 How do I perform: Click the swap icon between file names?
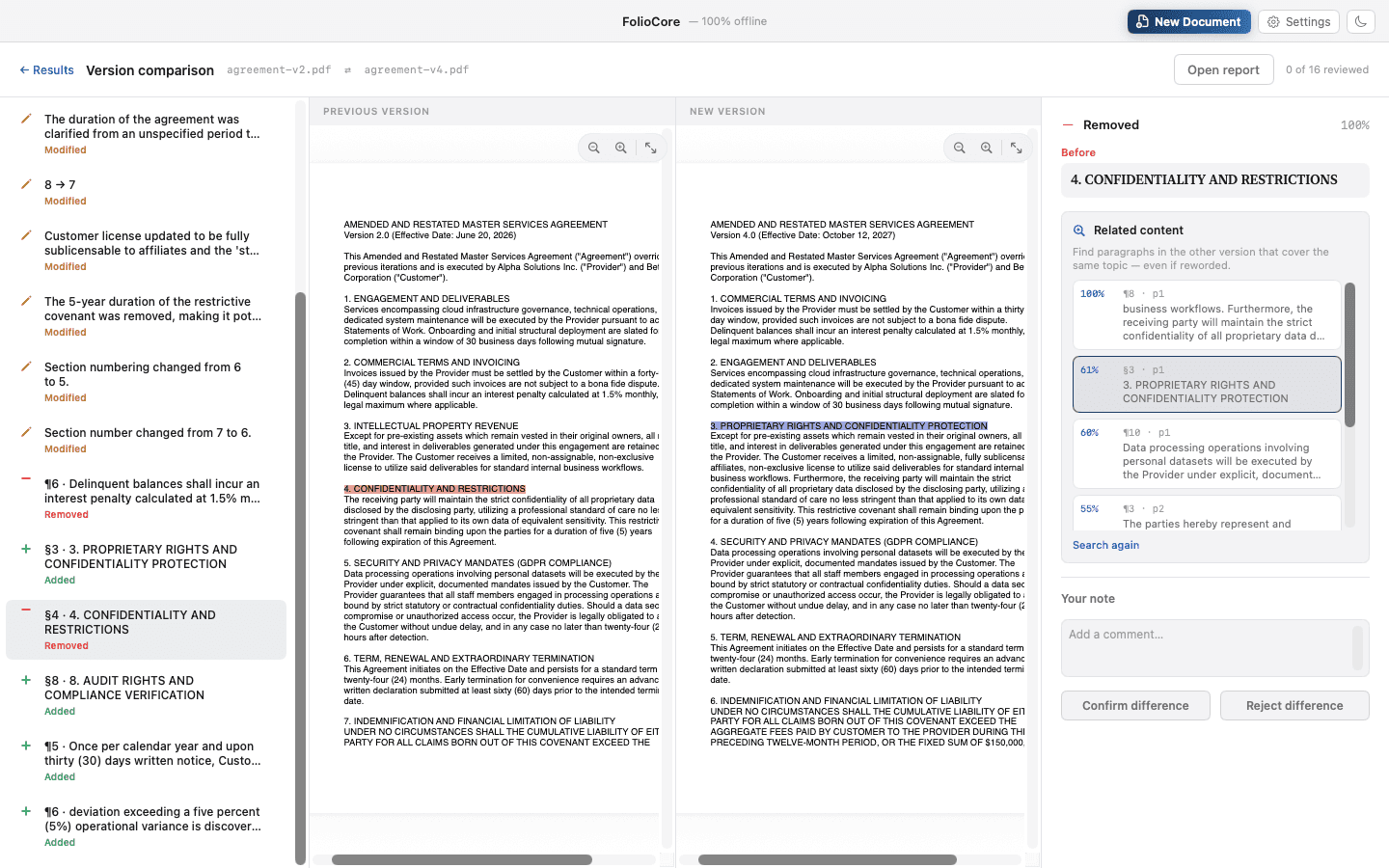[x=348, y=70]
